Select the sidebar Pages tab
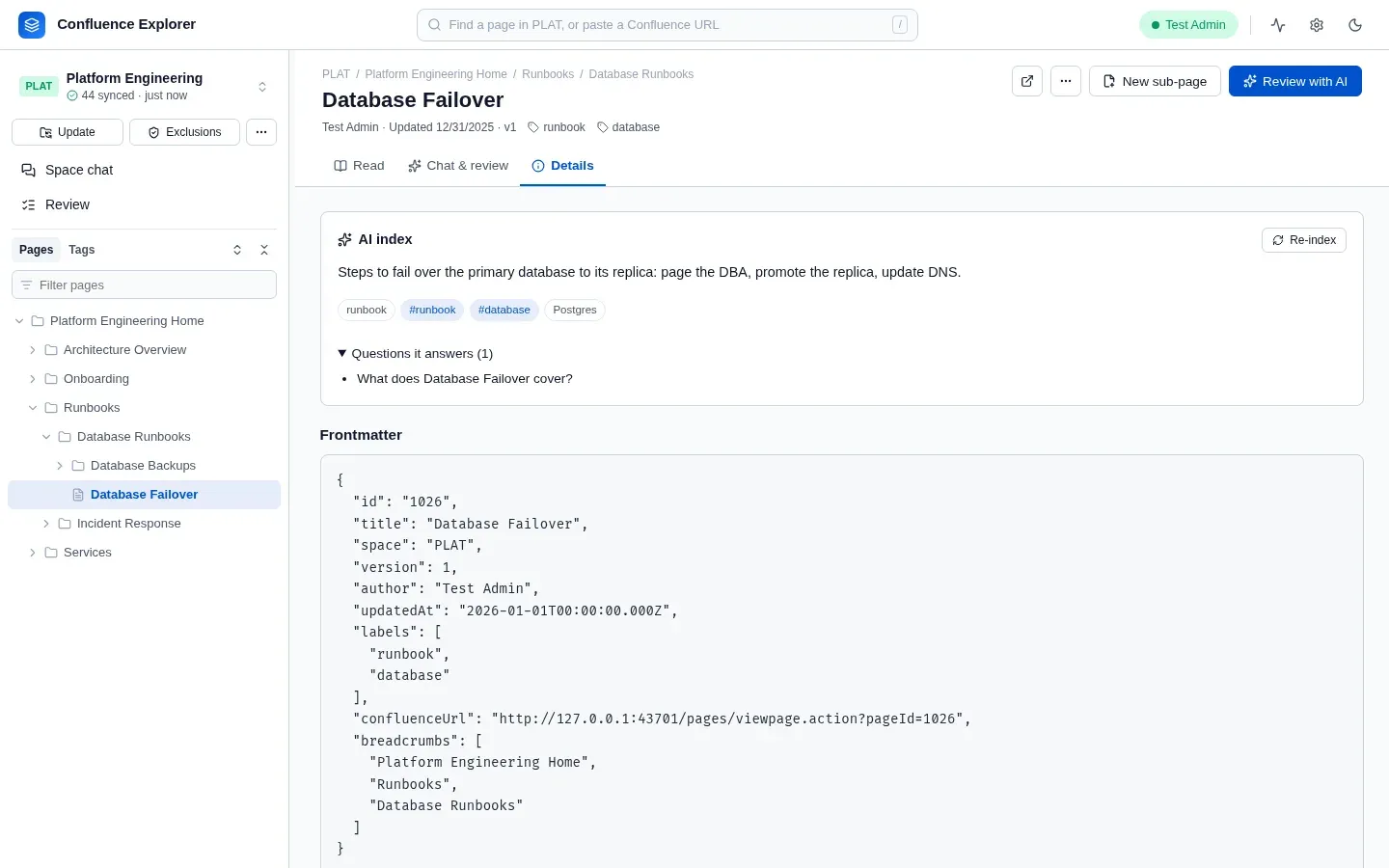The height and width of the screenshot is (868, 1389). click(37, 250)
